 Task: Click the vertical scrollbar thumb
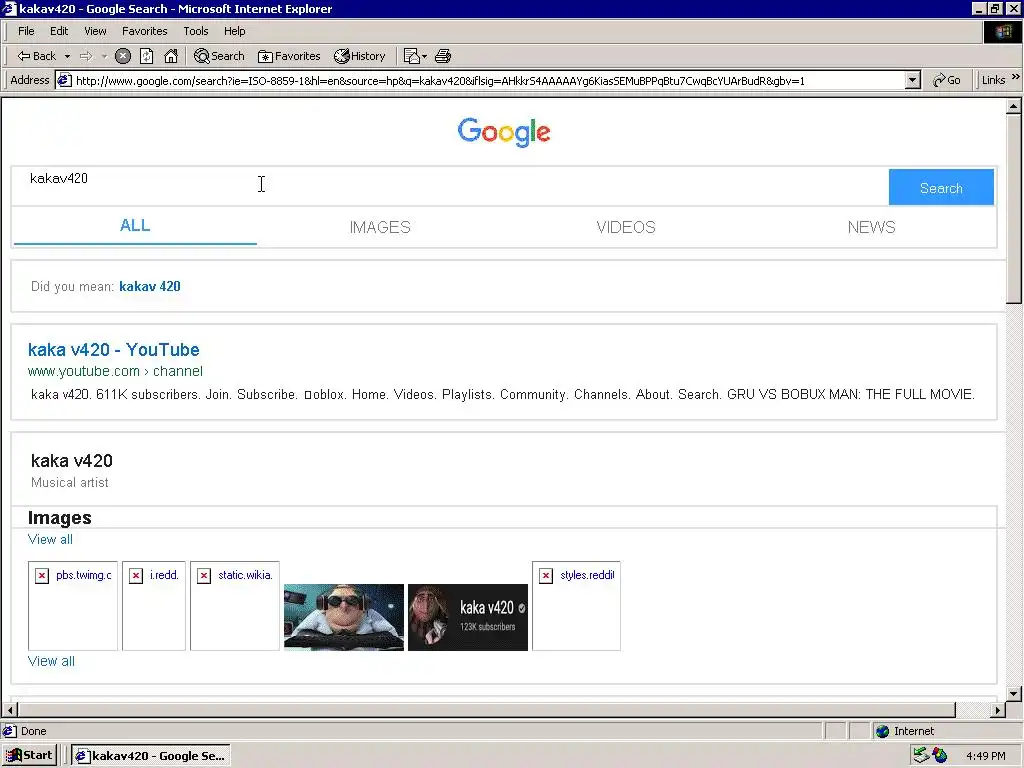tap(1014, 208)
